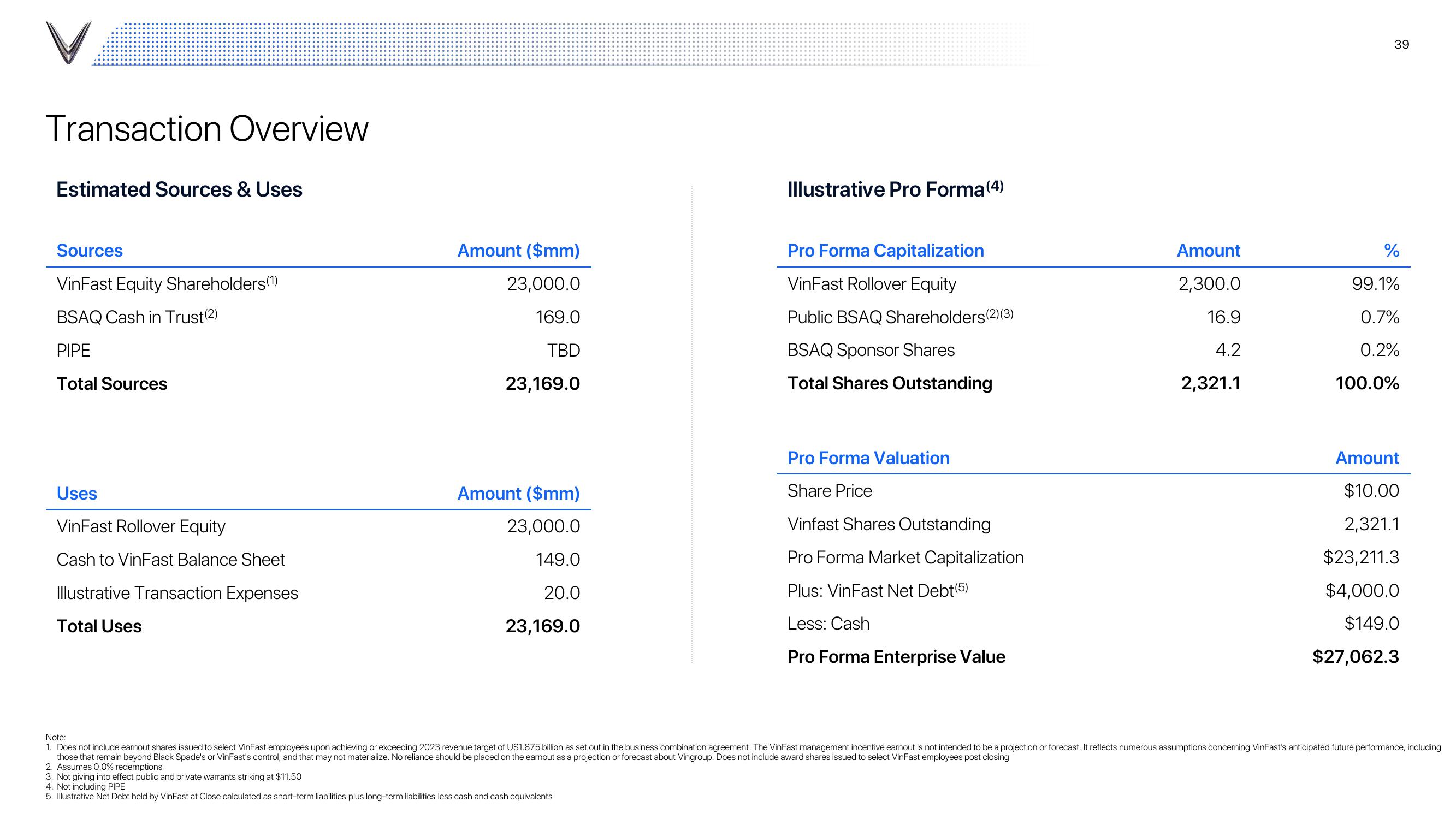Screen dimensions: 1456x819
Task: Click the Total Uses 23,169.0 figure
Action: click(543, 626)
